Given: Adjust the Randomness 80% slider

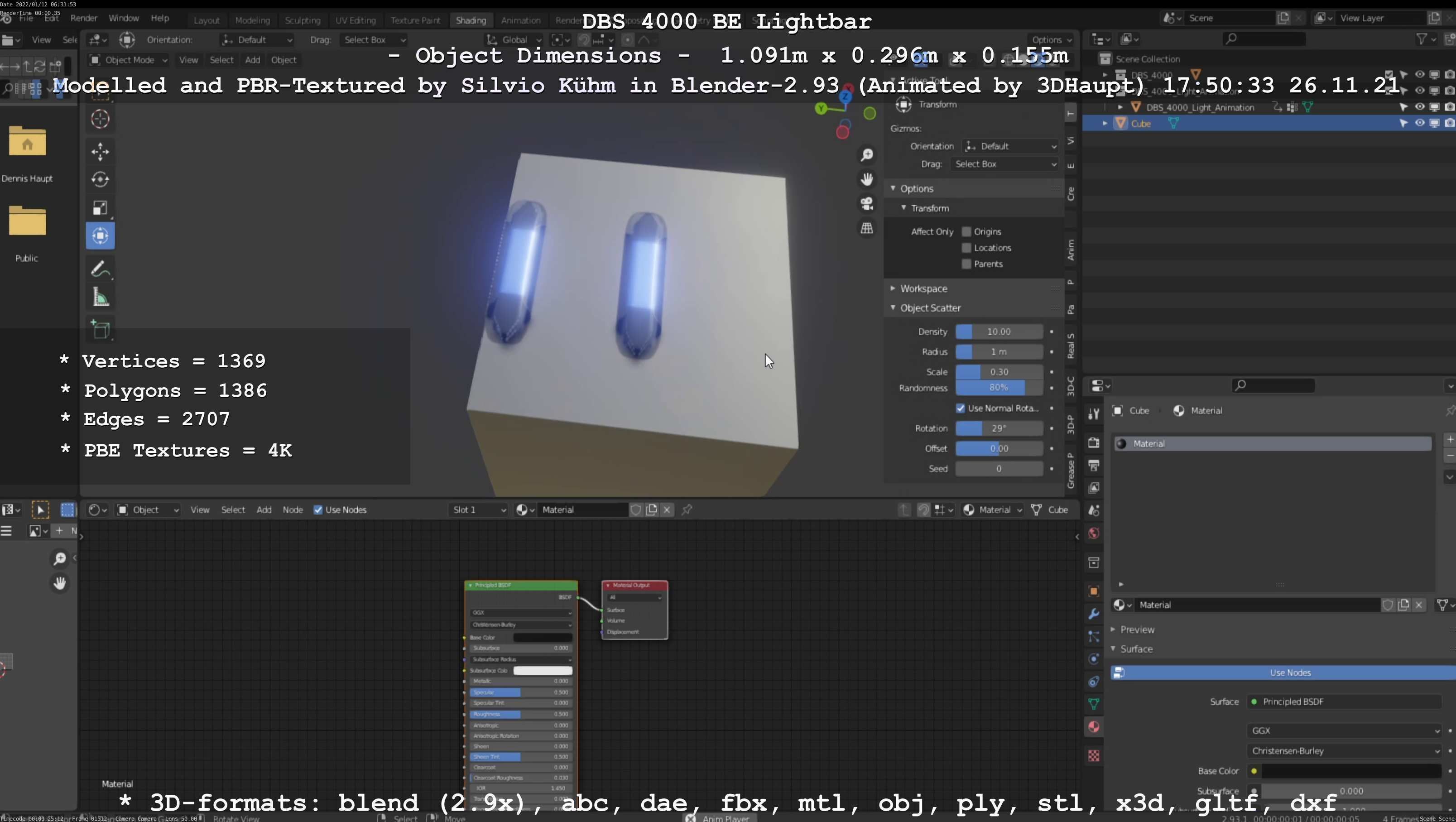Looking at the screenshot, I should click(999, 388).
